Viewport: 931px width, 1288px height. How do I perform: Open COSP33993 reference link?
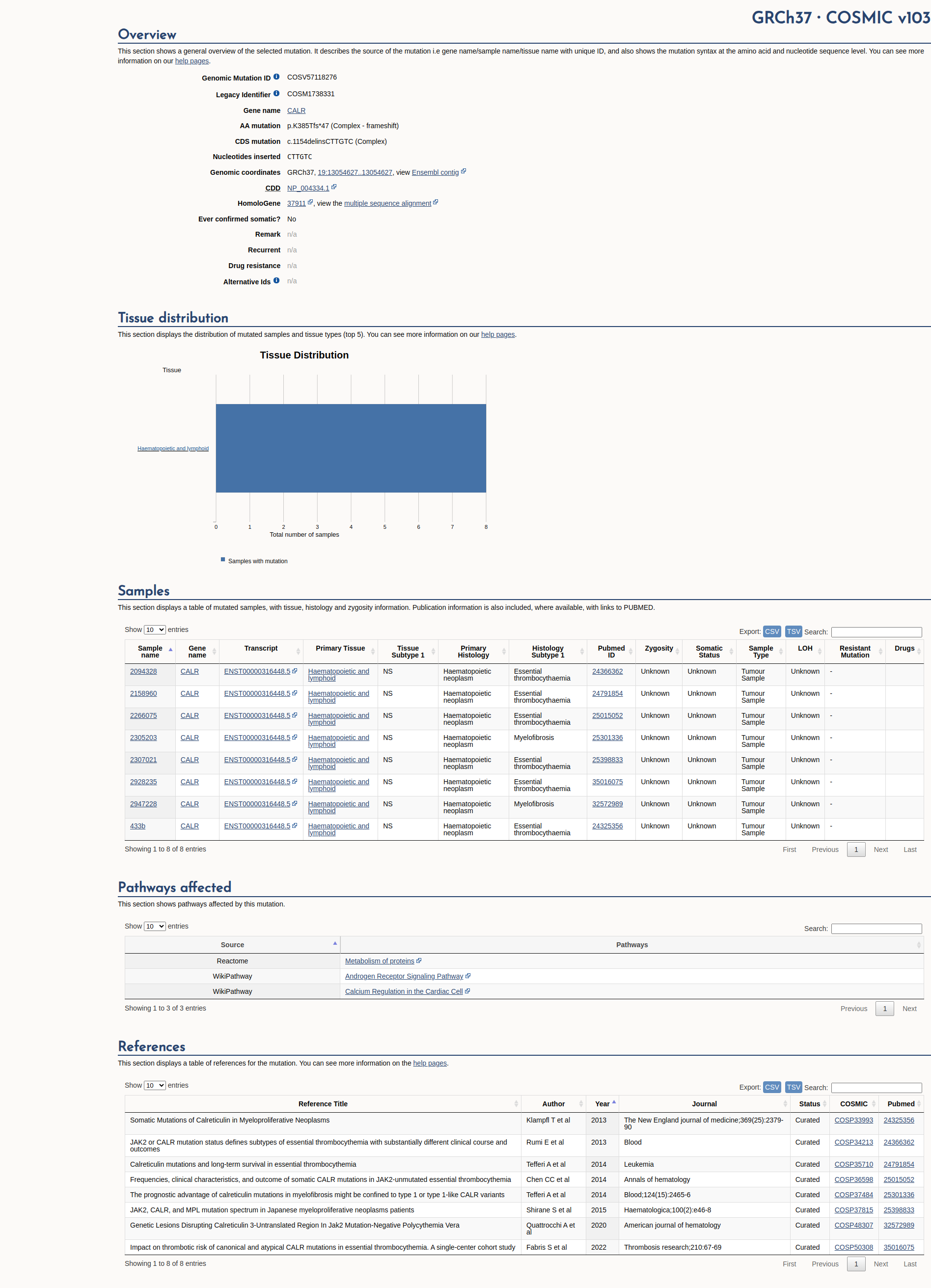point(853,1121)
